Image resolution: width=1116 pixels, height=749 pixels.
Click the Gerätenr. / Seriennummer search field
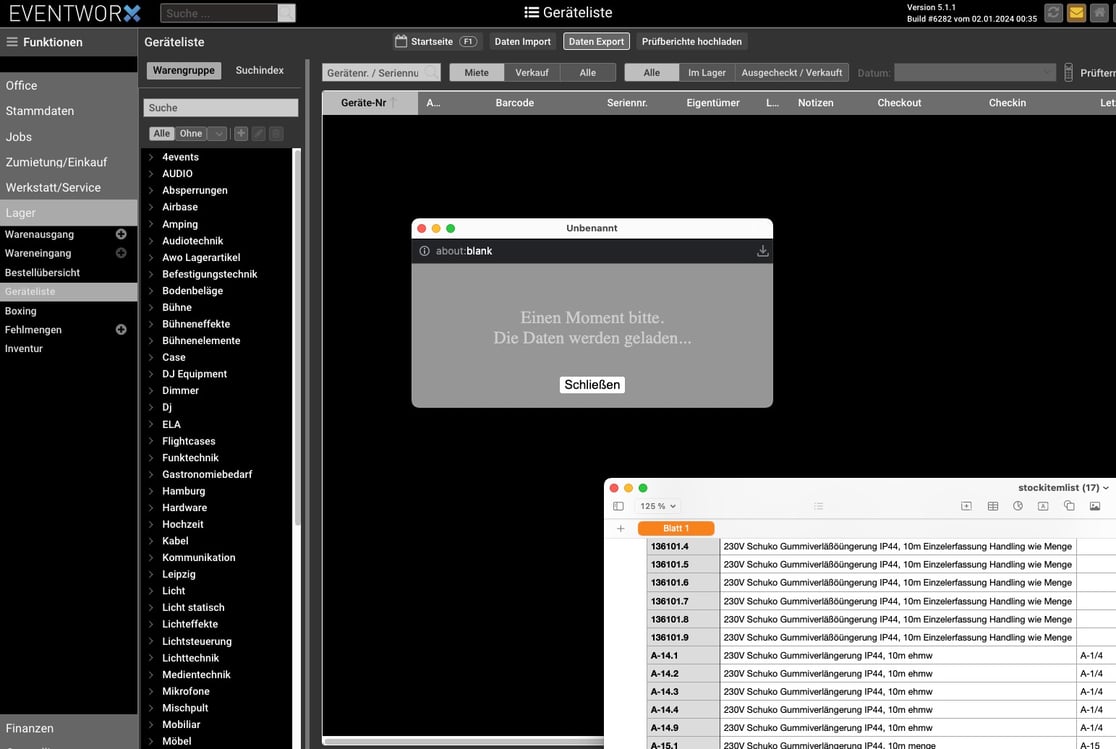(371, 73)
